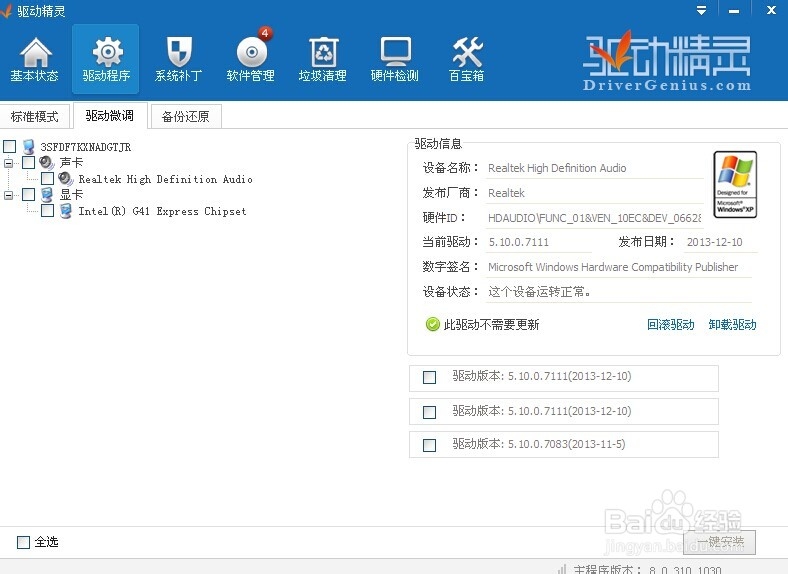Click the 驱动版本 5.10.0.7083(2013-11-5) text

click(x=539, y=444)
